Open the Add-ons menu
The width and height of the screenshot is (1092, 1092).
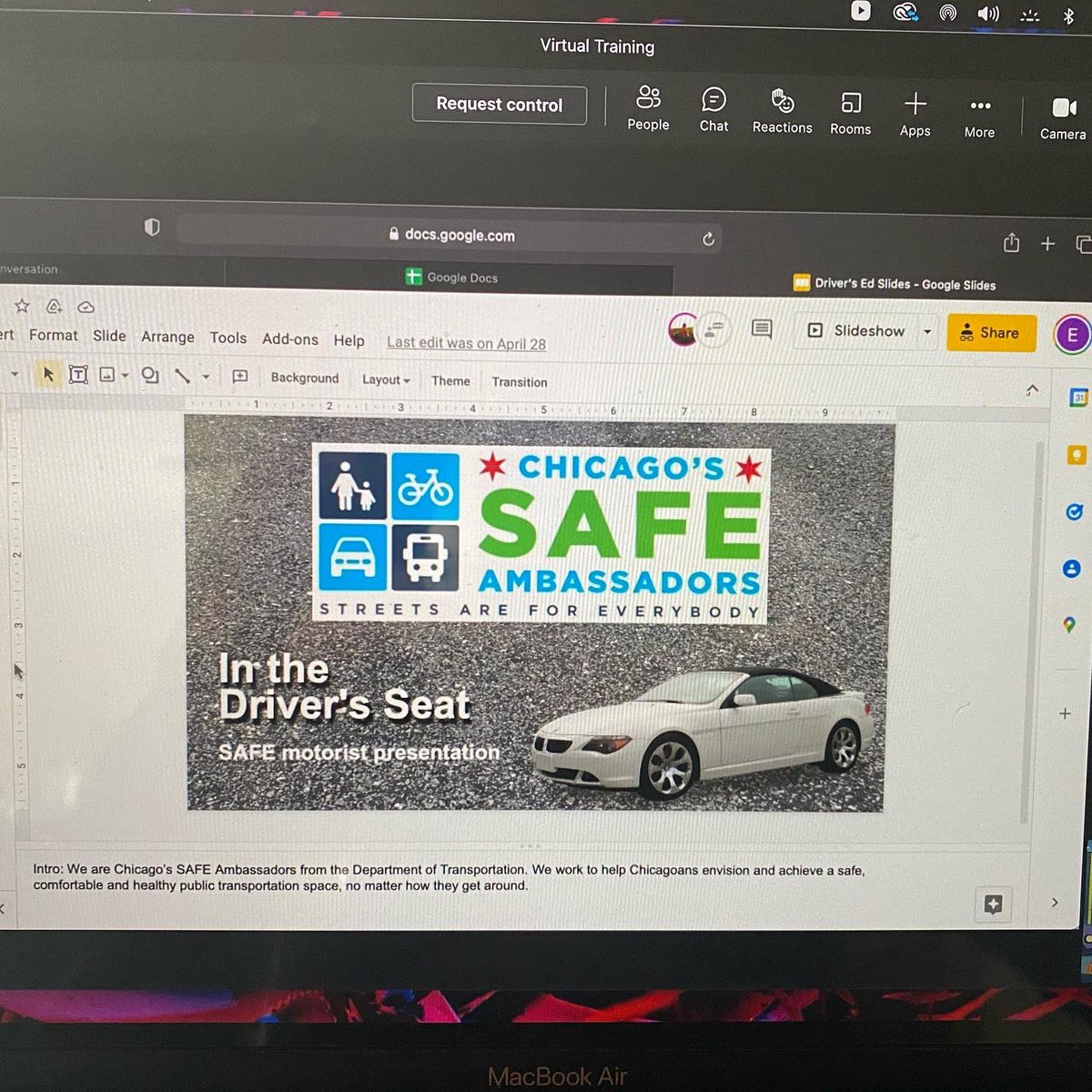coord(290,339)
